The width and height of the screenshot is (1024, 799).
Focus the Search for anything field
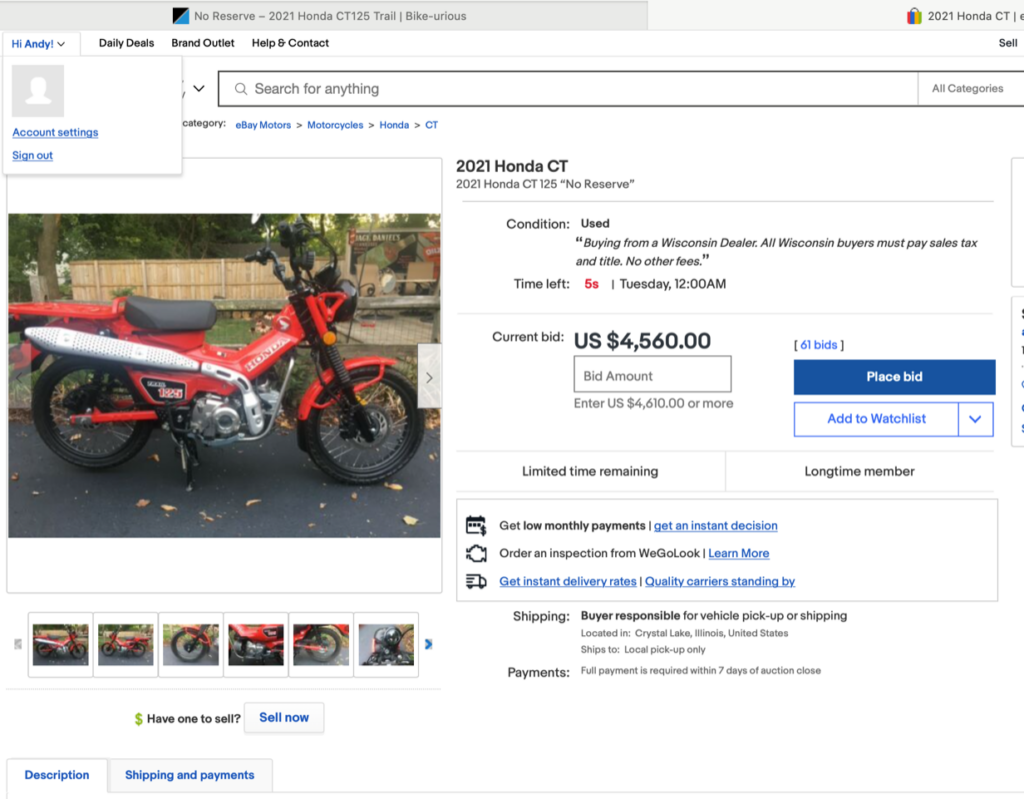(x=568, y=89)
